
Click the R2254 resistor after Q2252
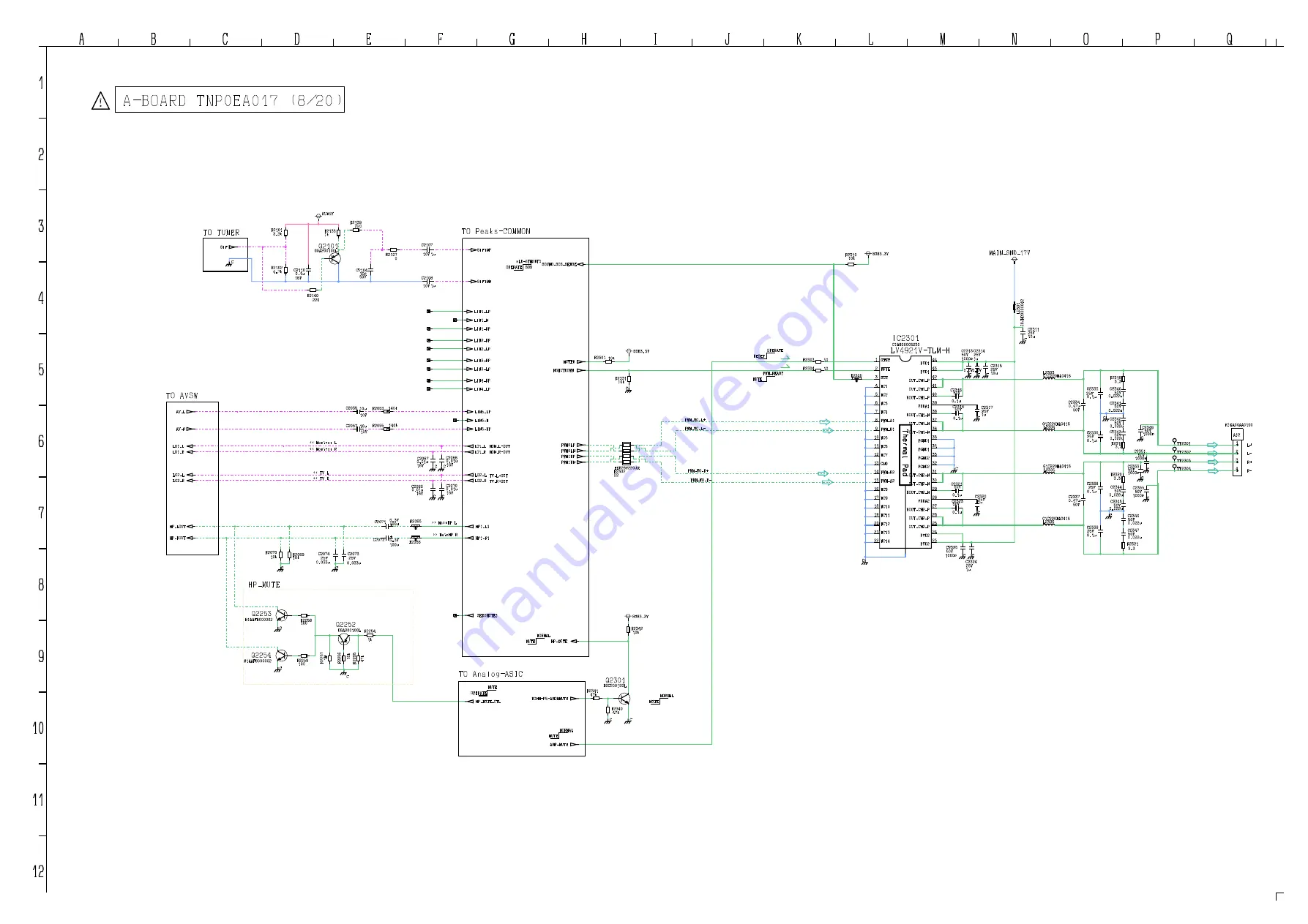coord(370,636)
